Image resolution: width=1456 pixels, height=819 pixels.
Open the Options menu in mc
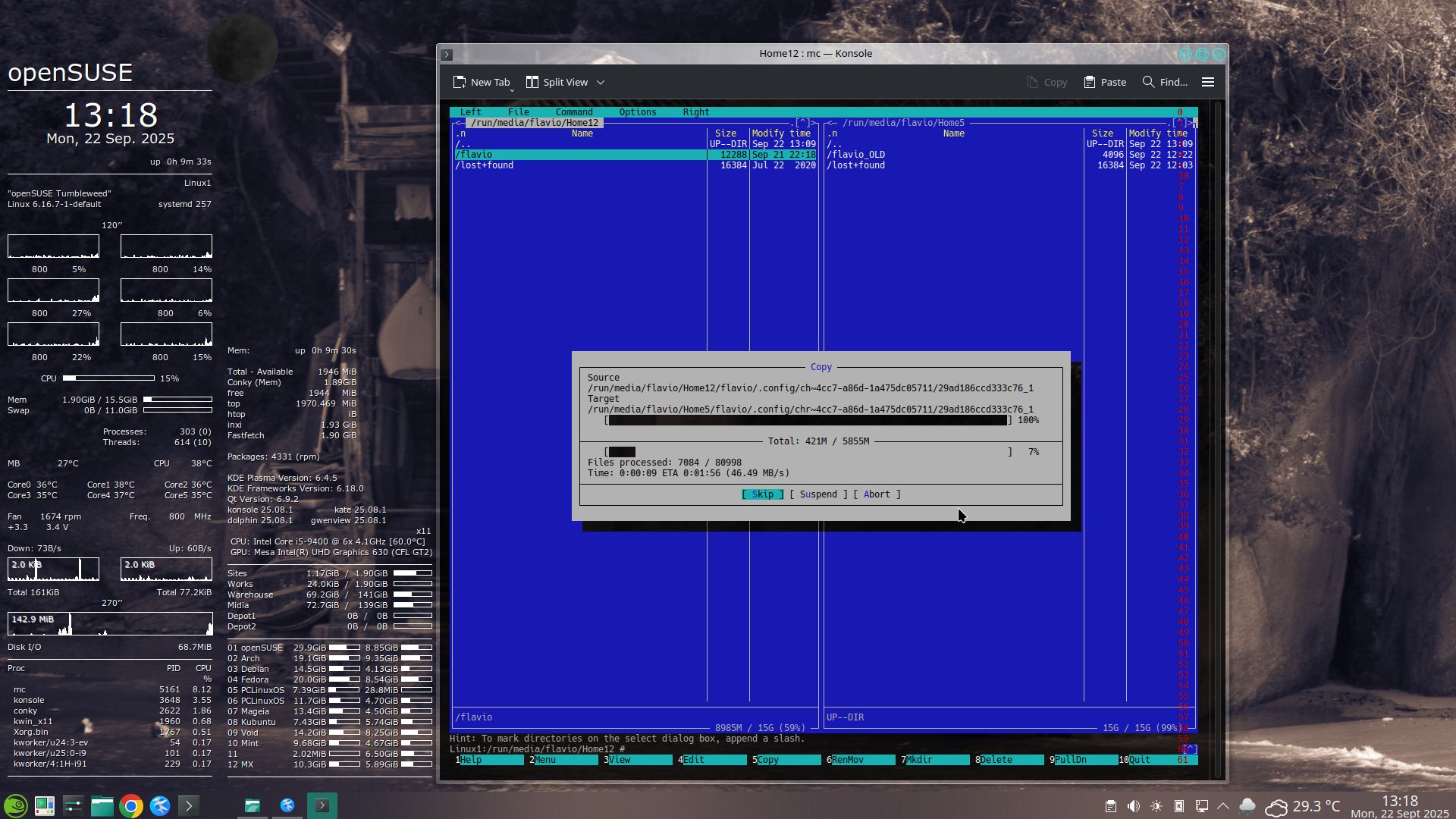click(637, 112)
